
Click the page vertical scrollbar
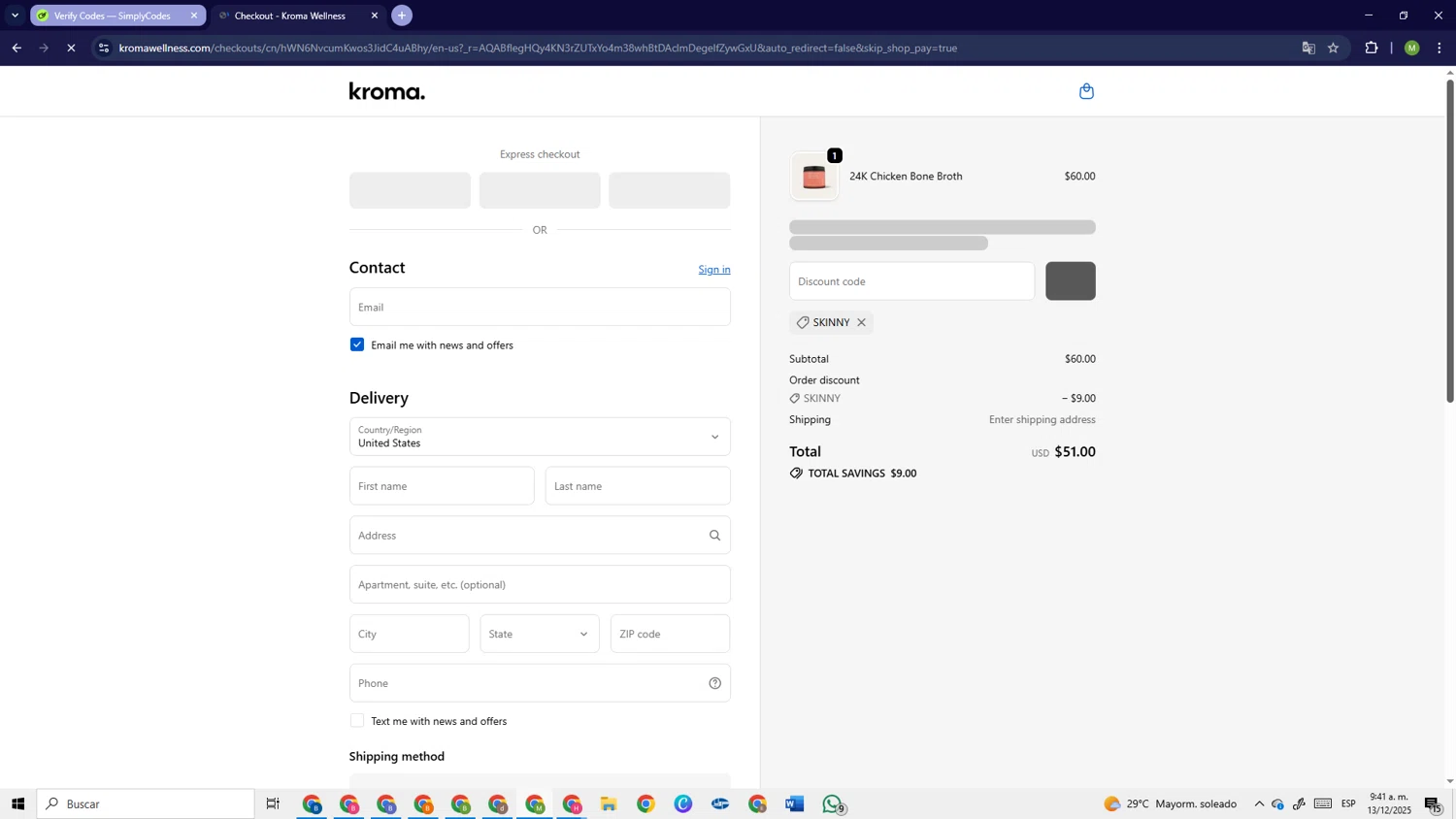coord(1450,241)
